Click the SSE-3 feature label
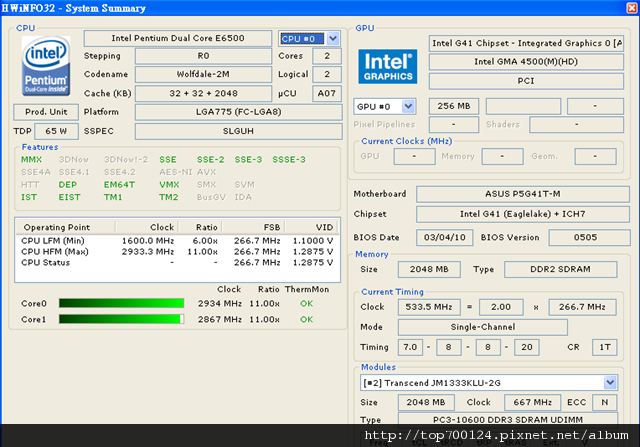Viewport: 640px width, 447px height. pyautogui.click(x=248, y=160)
